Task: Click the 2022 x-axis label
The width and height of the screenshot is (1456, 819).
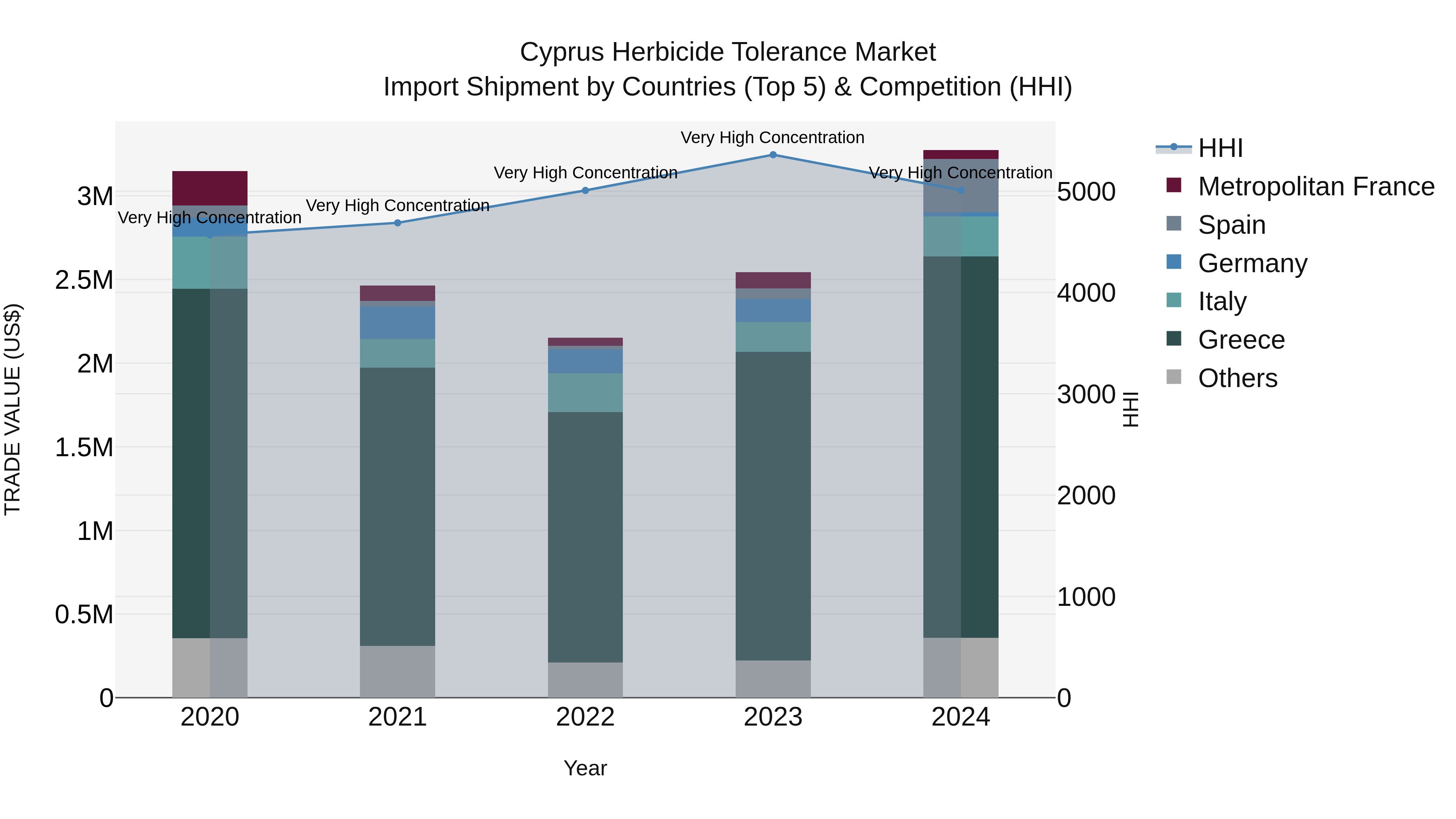Action: (586, 717)
